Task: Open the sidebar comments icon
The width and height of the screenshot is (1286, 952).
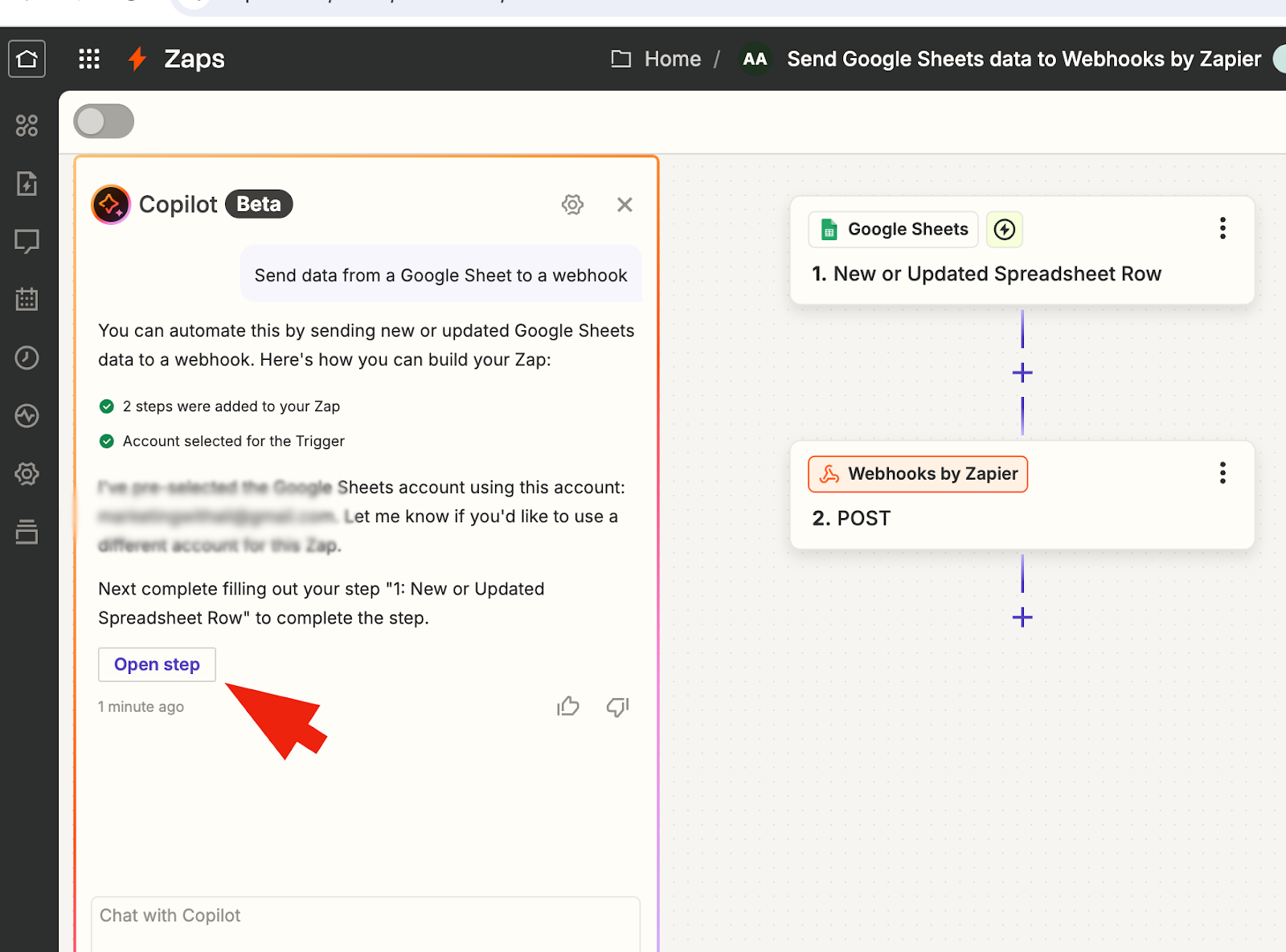Action: click(x=27, y=241)
